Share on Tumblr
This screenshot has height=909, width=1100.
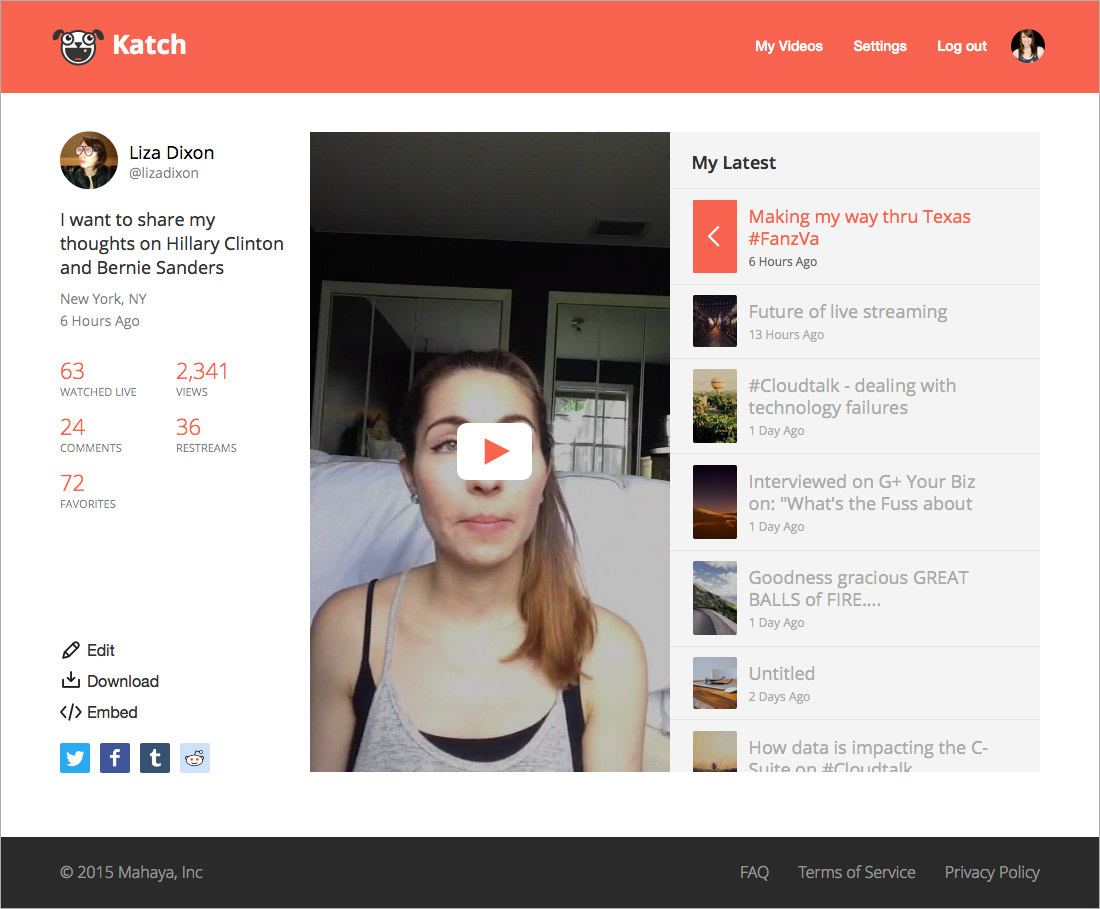click(x=155, y=758)
